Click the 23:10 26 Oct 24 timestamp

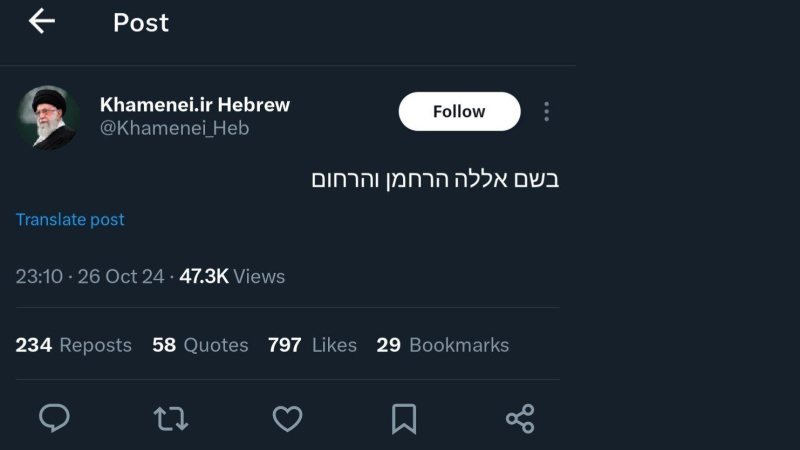point(90,276)
